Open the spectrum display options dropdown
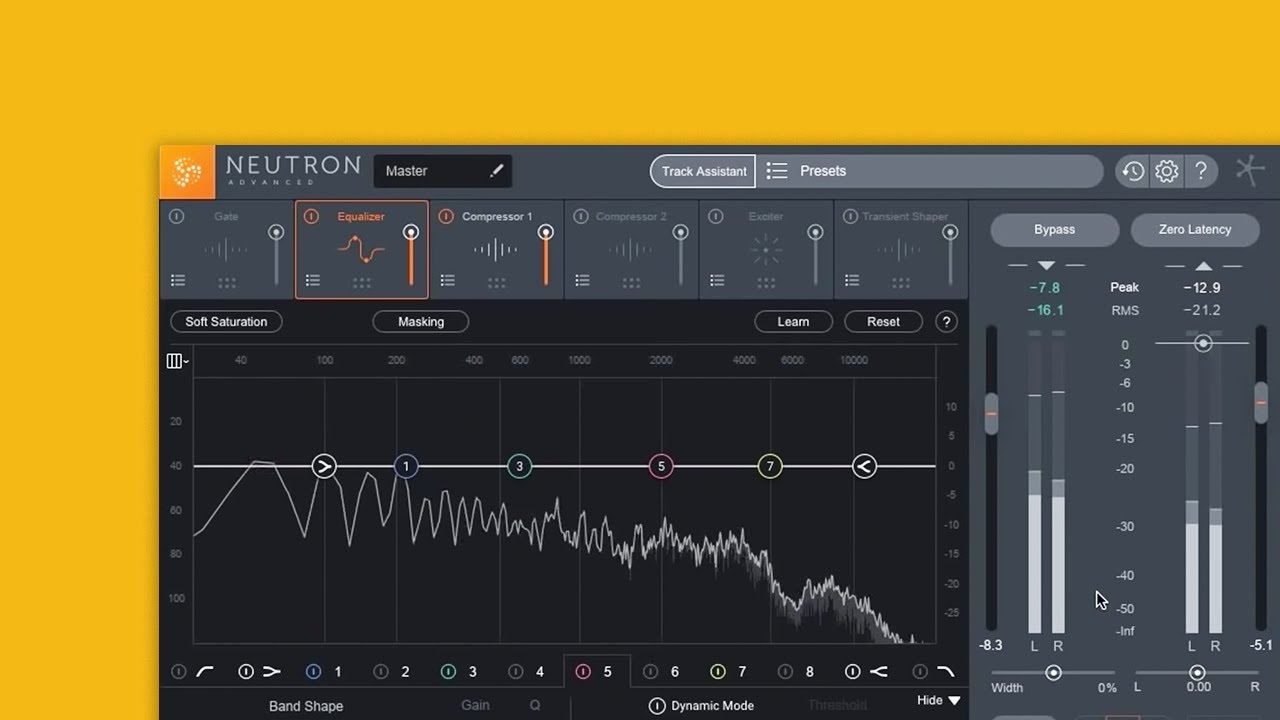 [x=177, y=361]
